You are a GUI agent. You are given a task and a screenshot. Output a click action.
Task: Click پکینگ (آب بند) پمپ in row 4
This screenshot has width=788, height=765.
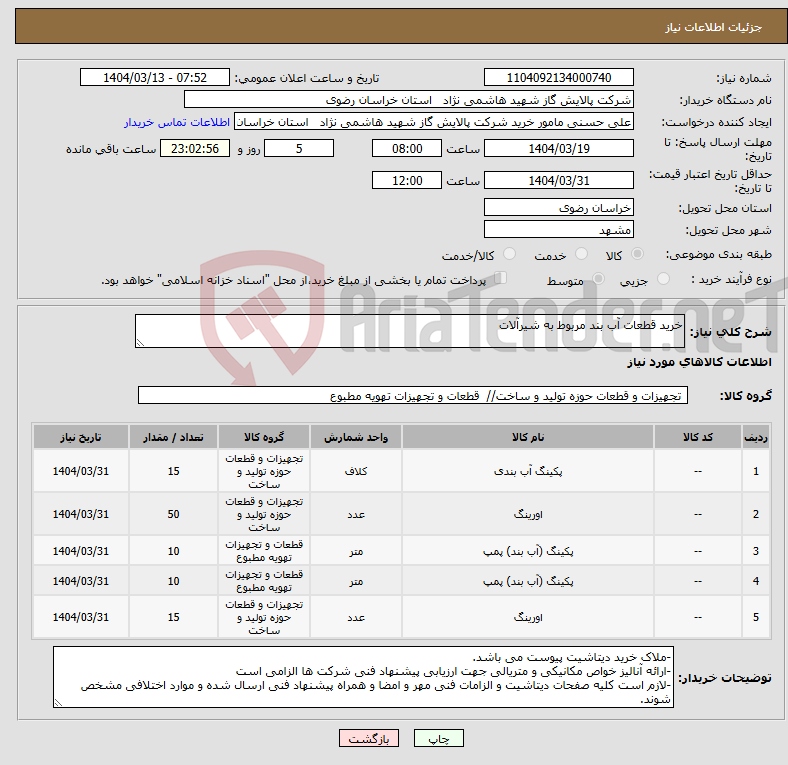[x=528, y=581]
